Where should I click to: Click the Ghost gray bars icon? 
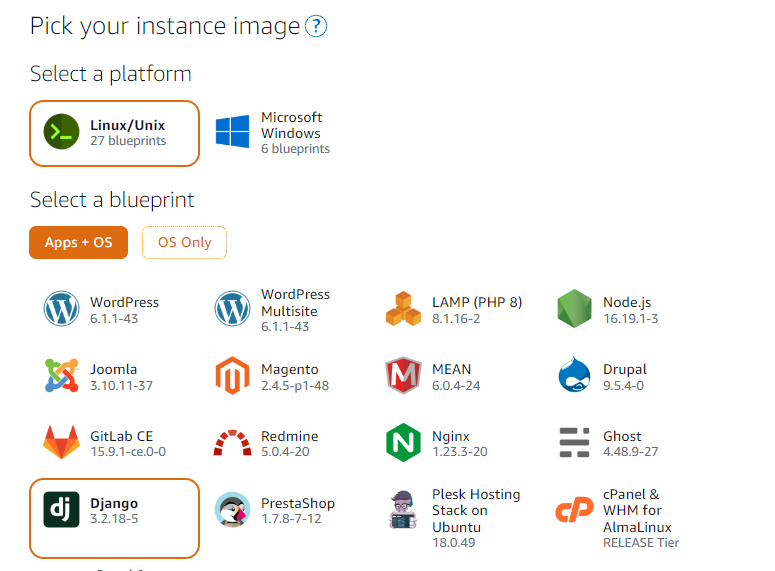(574, 442)
